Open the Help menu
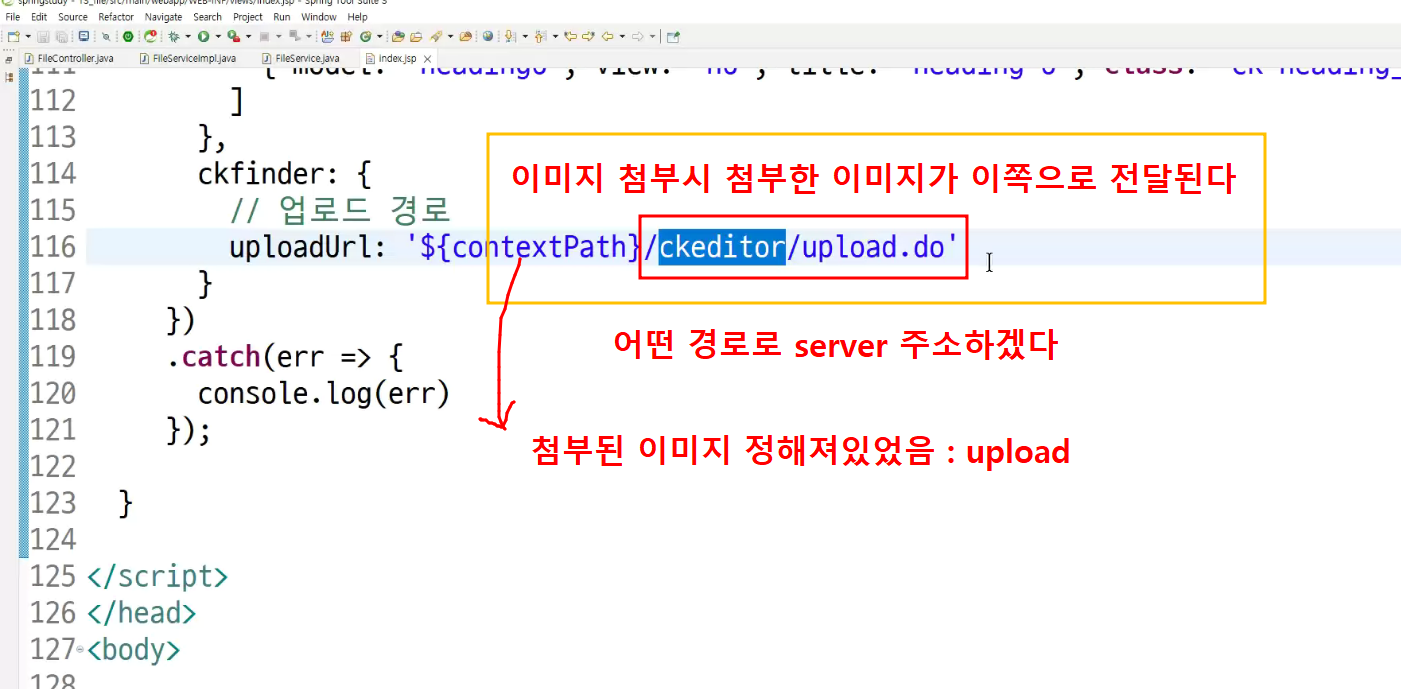The image size is (1401, 689). pos(357,17)
